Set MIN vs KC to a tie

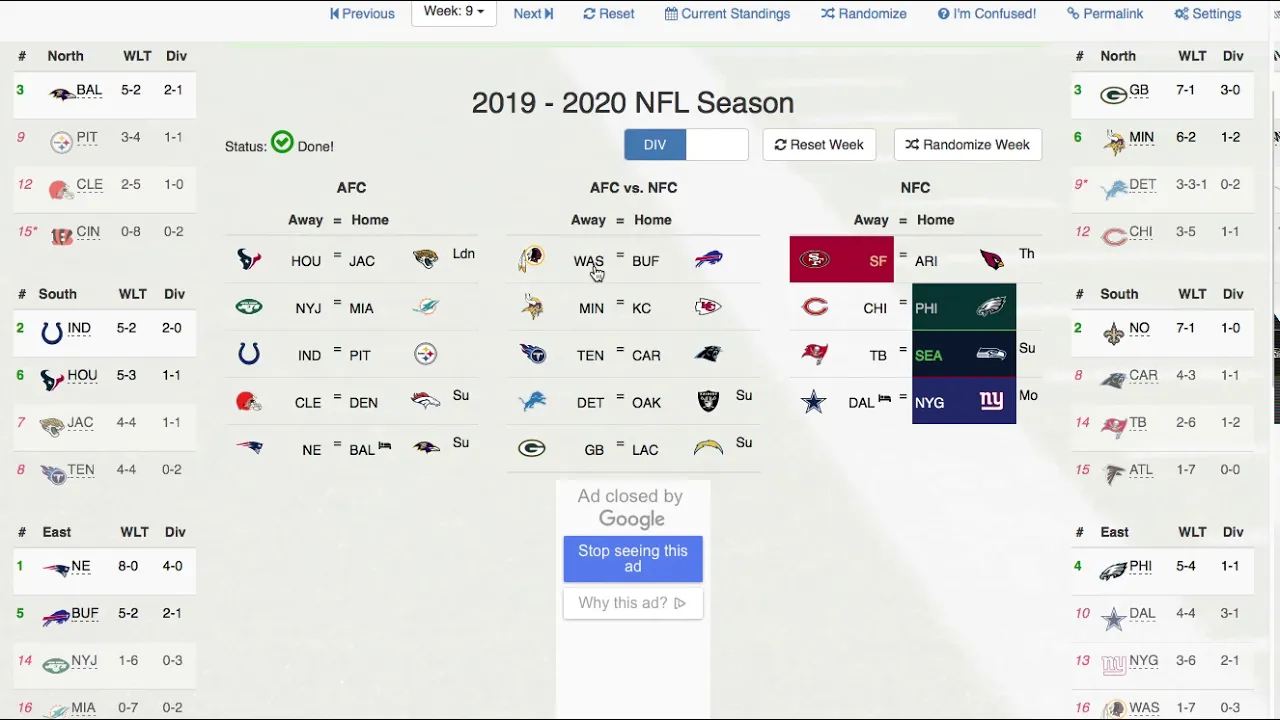pos(620,303)
